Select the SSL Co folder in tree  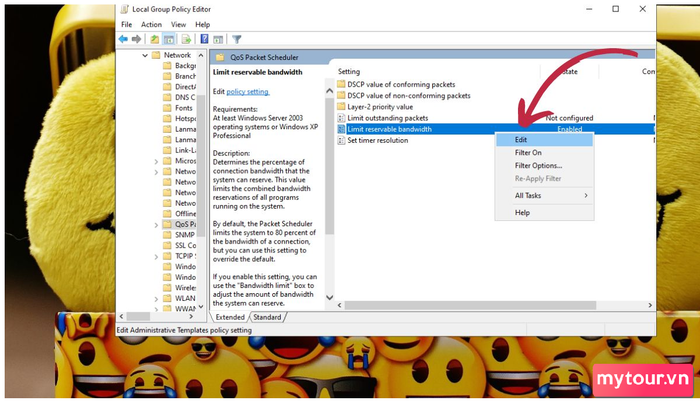[x=185, y=245]
